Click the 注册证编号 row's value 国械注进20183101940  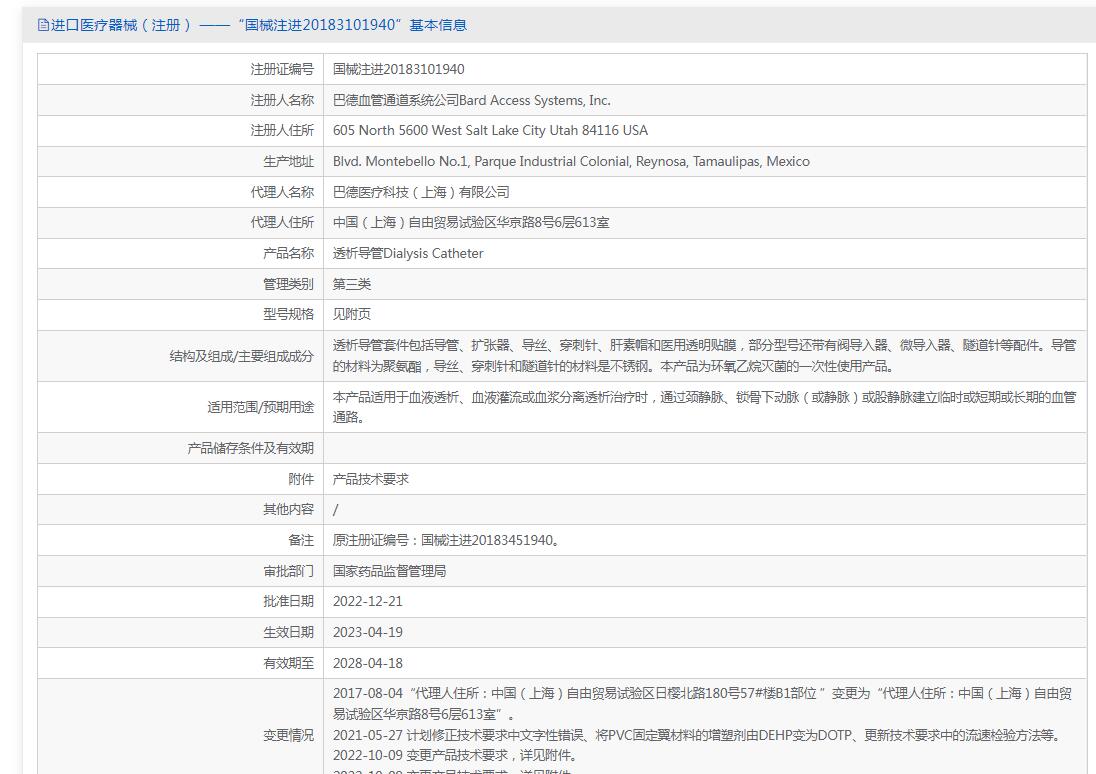point(398,69)
